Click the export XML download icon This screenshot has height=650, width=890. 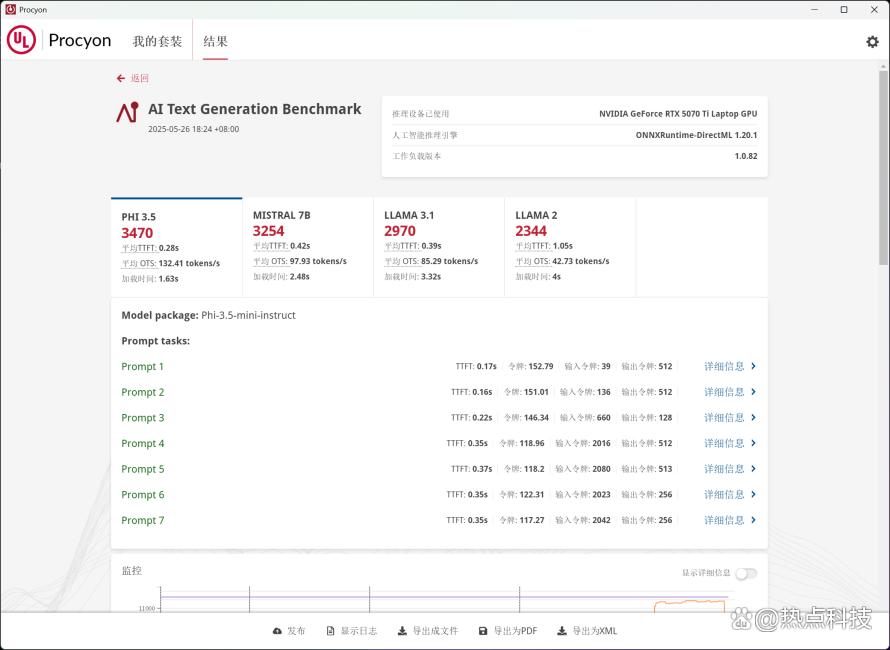(x=561, y=631)
